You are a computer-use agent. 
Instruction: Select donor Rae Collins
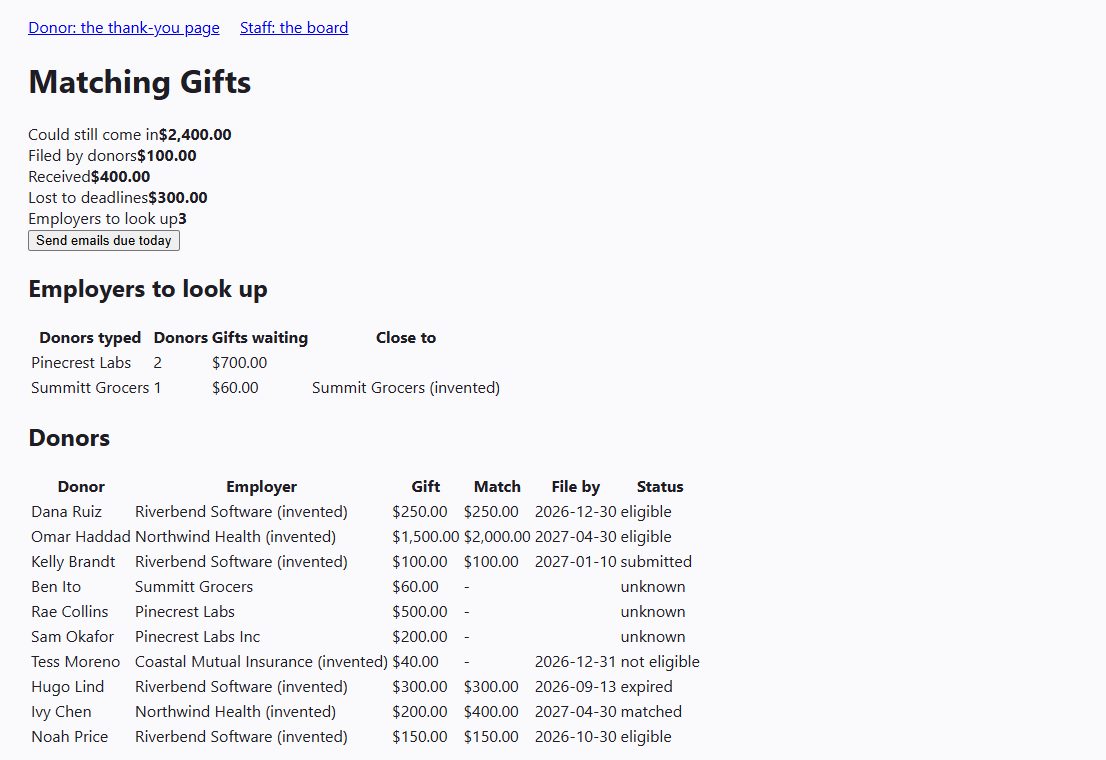pyautogui.click(x=70, y=612)
